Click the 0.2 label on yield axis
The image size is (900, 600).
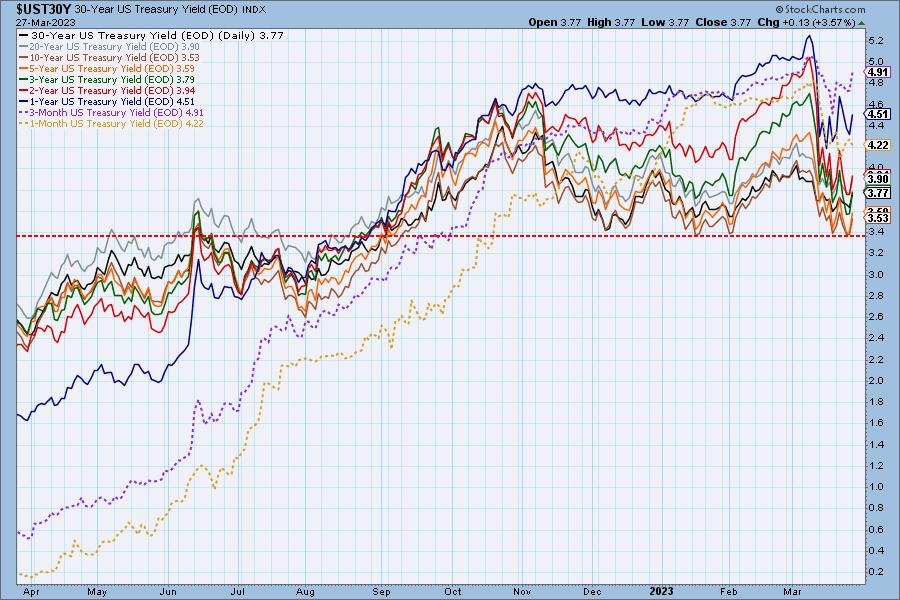pos(876,571)
